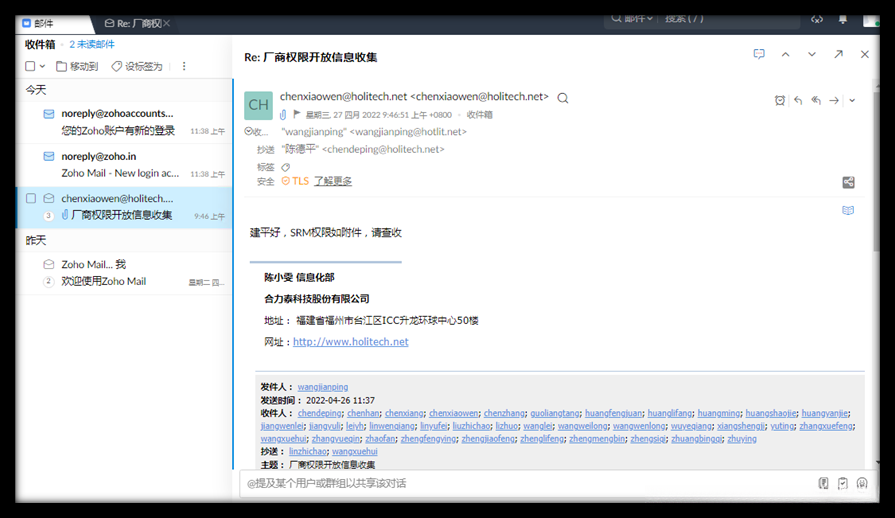Click the round rightmost icon in comment bar
This screenshot has height=518, width=895.
pyautogui.click(x=862, y=483)
